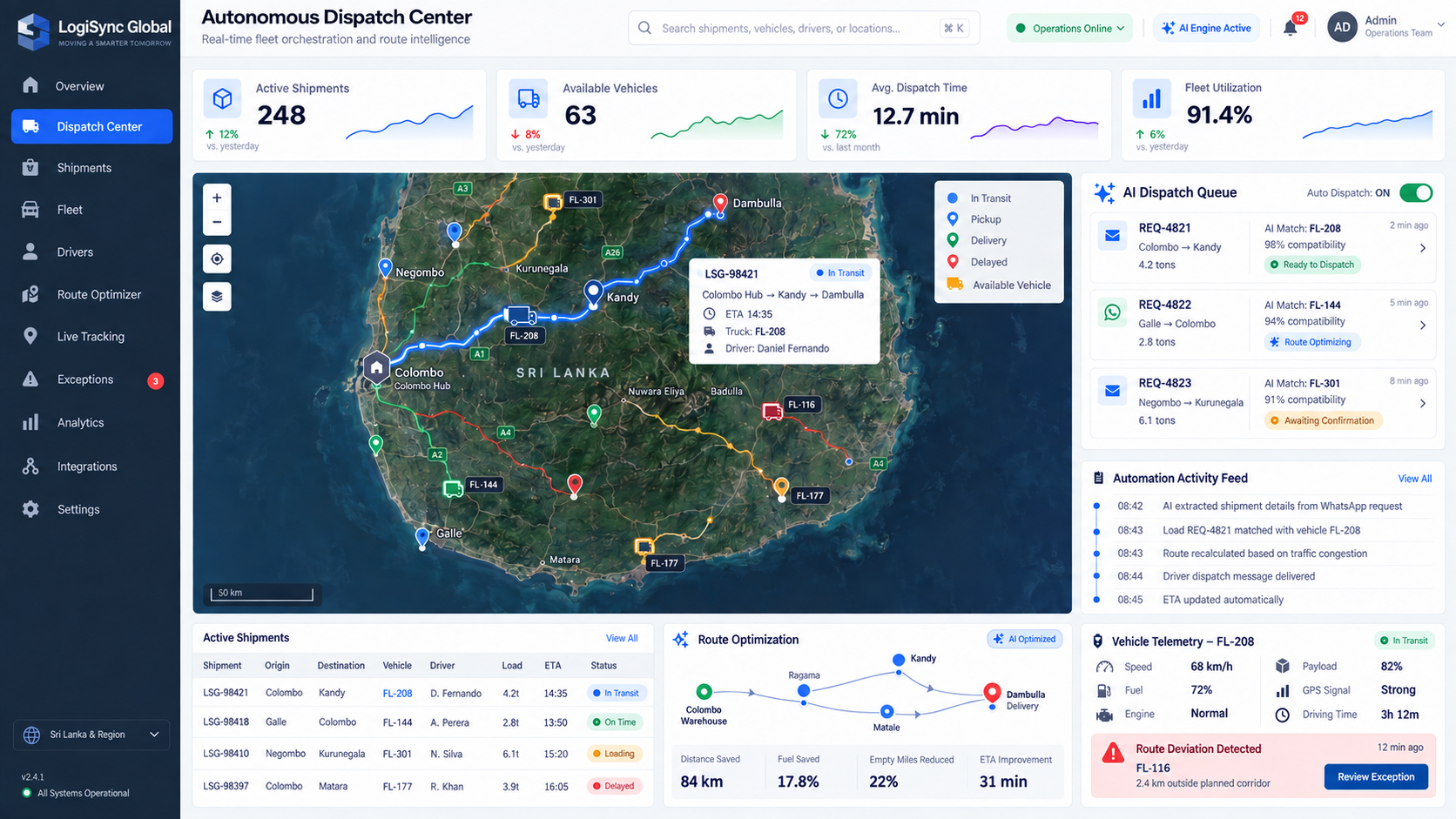Screen dimensions: 1456x819
Task: Click the Review Exception button
Action: click(x=1376, y=776)
